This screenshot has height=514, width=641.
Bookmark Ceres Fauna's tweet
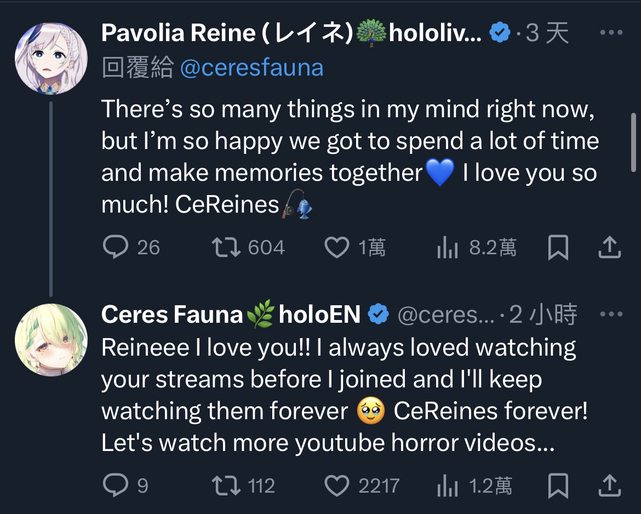click(x=560, y=486)
